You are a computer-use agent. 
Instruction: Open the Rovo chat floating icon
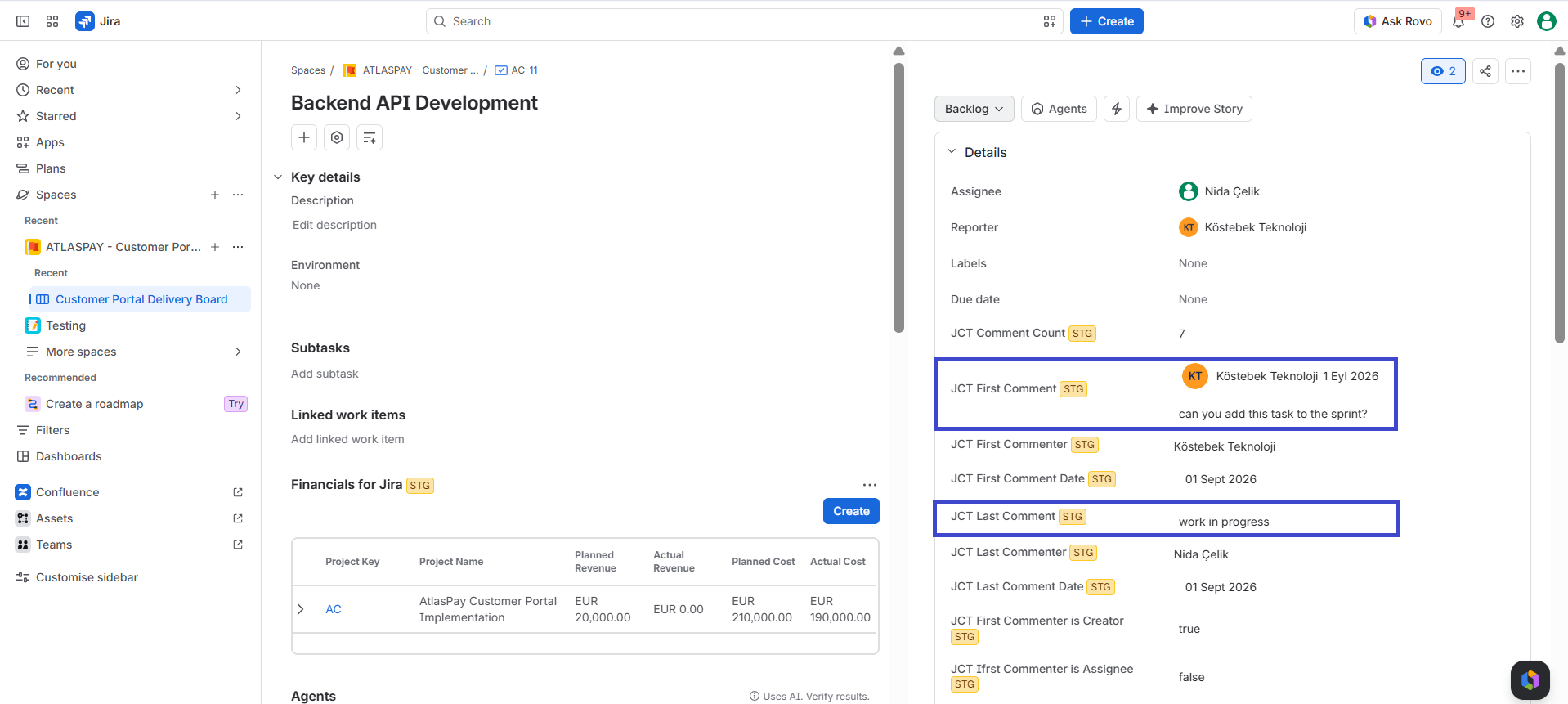1530,680
